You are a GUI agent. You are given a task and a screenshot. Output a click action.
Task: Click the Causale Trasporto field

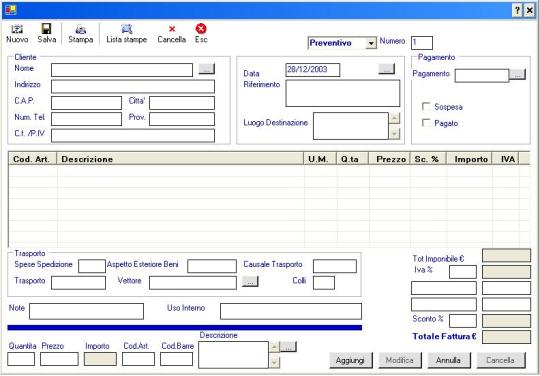tap(335, 266)
